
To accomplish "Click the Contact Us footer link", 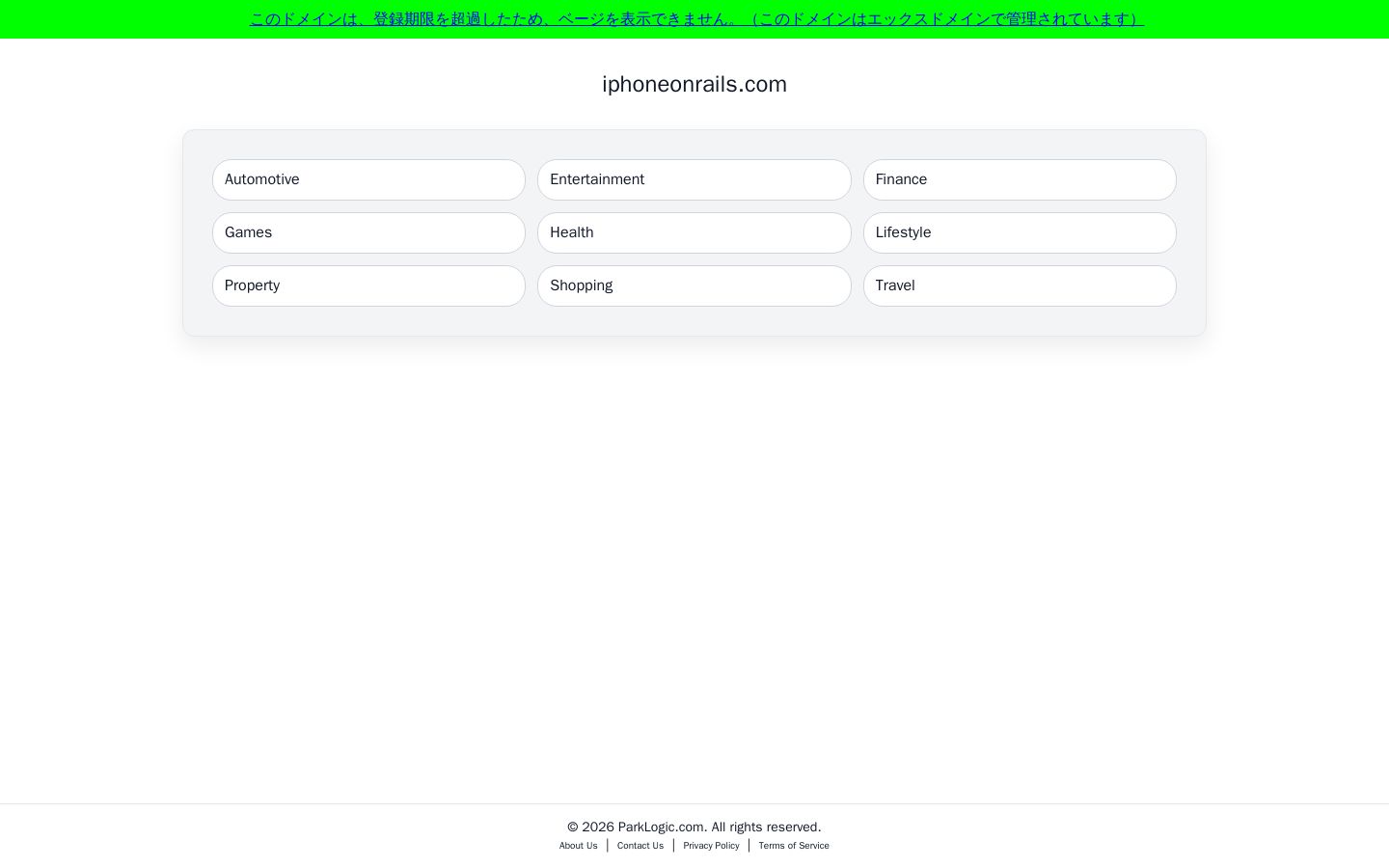I will pyautogui.click(x=640, y=846).
